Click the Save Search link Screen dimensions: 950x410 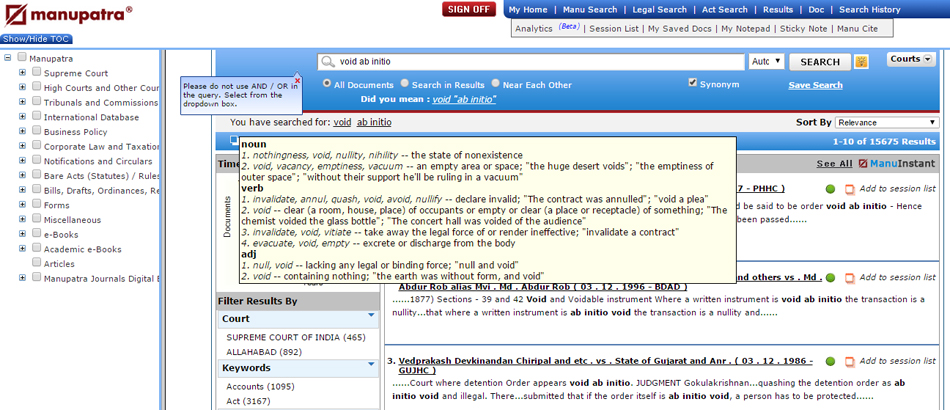tap(815, 85)
